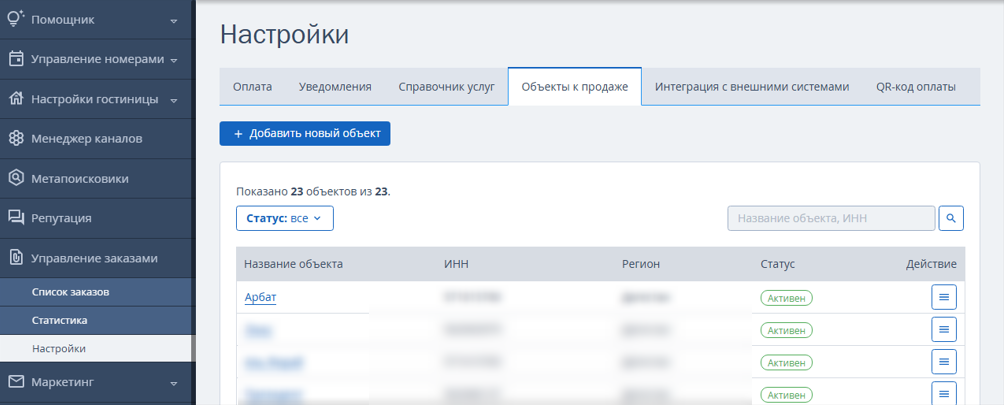The image size is (1004, 405).
Task: Click the Регион column header
Action: click(641, 264)
